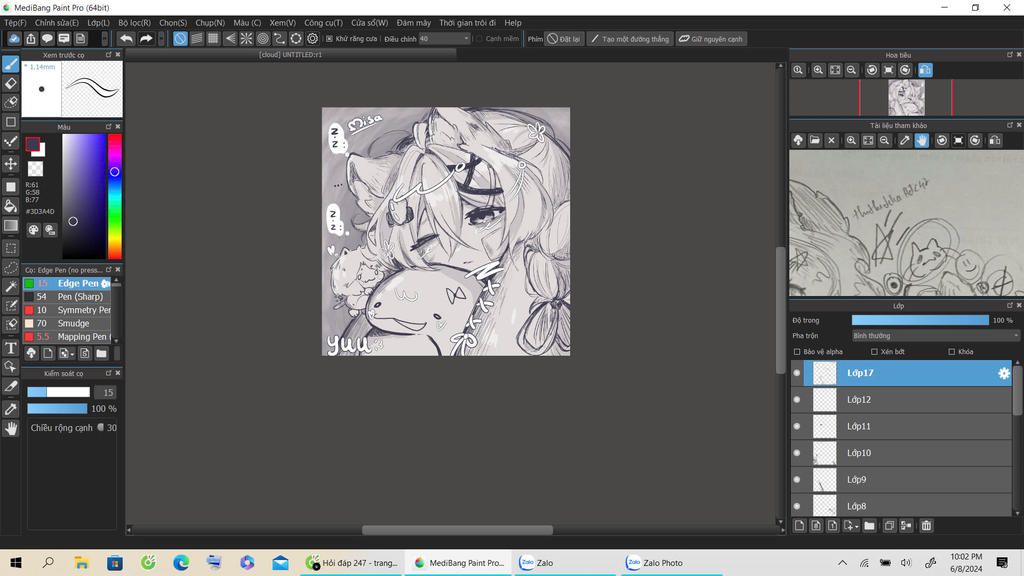Open the Cửa sổ(W) menu

370,22
